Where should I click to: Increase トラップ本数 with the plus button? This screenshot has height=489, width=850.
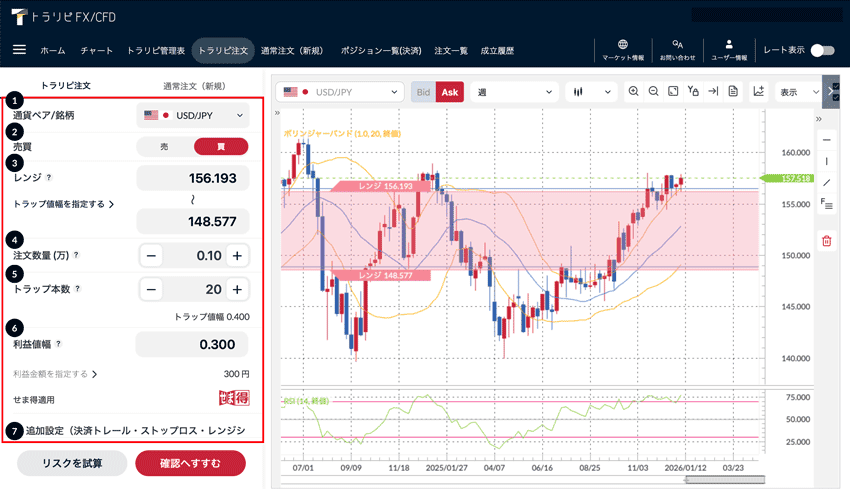237,290
